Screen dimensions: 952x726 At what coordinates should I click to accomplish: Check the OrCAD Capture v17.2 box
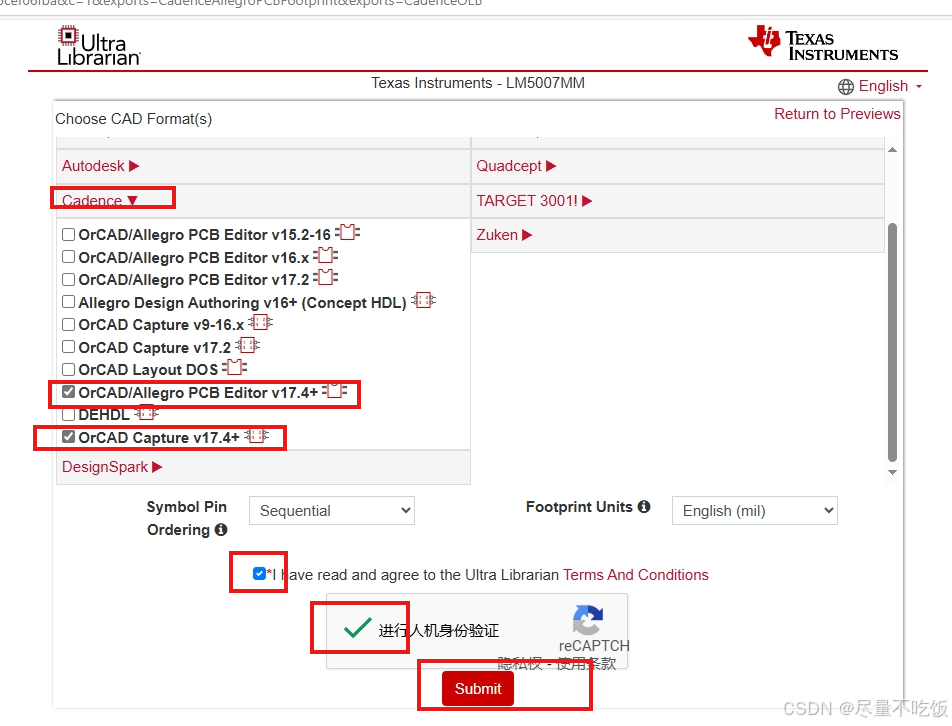69,347
